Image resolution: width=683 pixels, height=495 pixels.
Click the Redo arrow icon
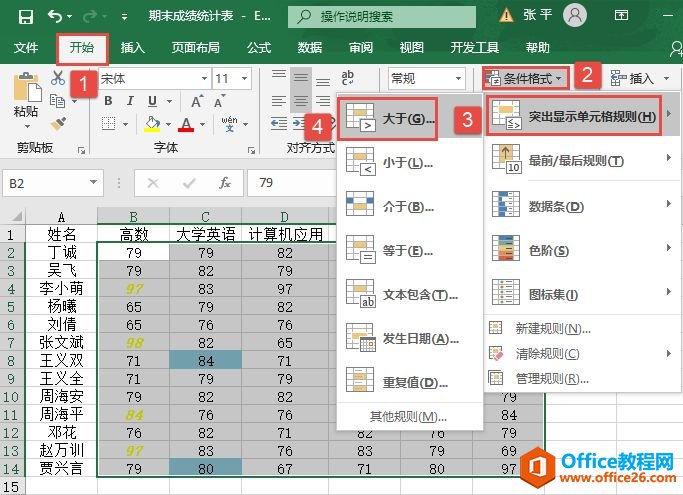(90, 17)
